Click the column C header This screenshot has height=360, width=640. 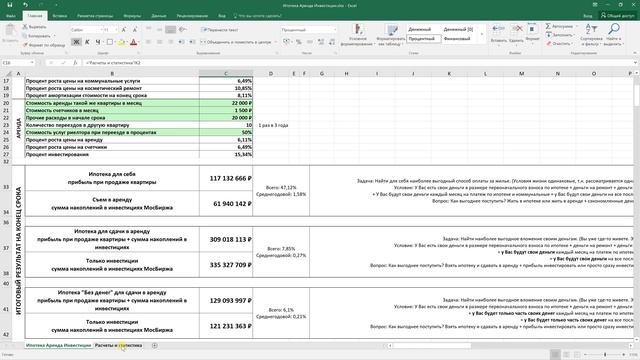point(226,73)
